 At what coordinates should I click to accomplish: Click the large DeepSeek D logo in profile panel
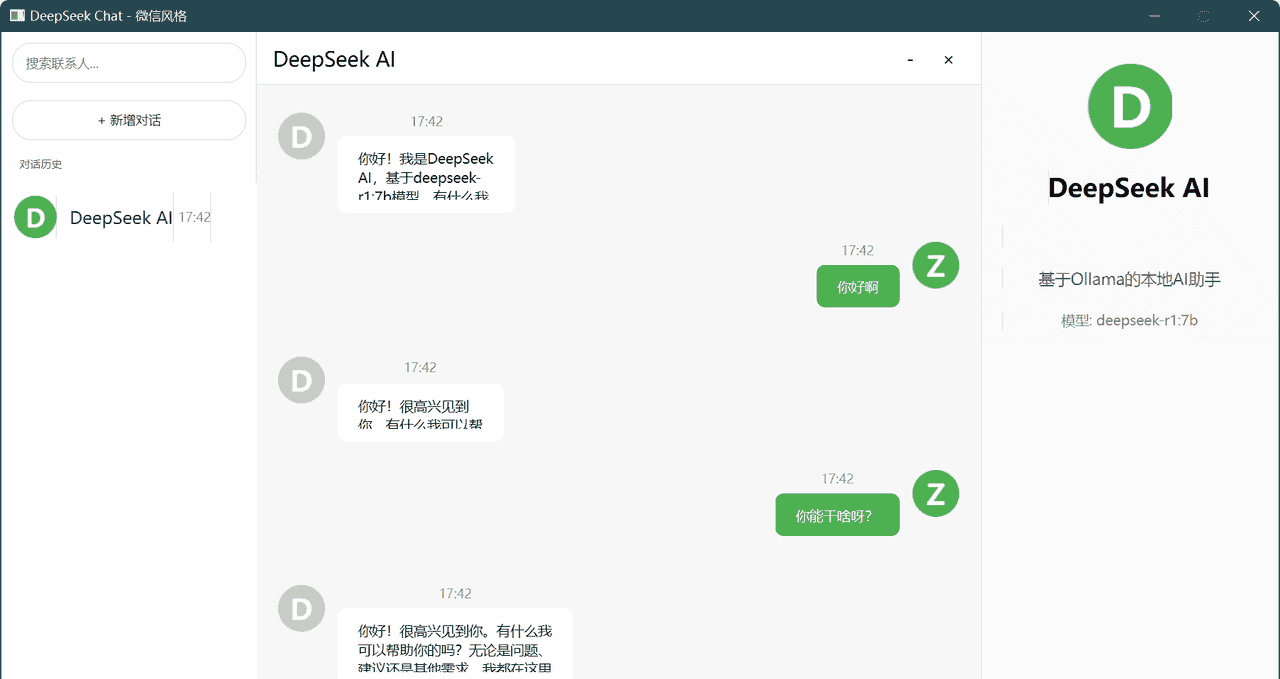click(1129, 106)
